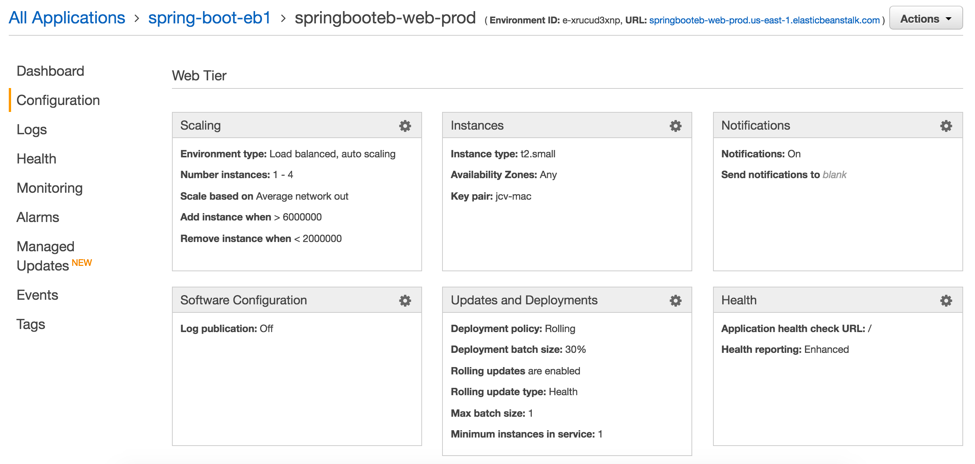Open Logs from the sidebar
The width and height of the screenshot is (975, 464).
pyautogui.click(x=32, y=129)
